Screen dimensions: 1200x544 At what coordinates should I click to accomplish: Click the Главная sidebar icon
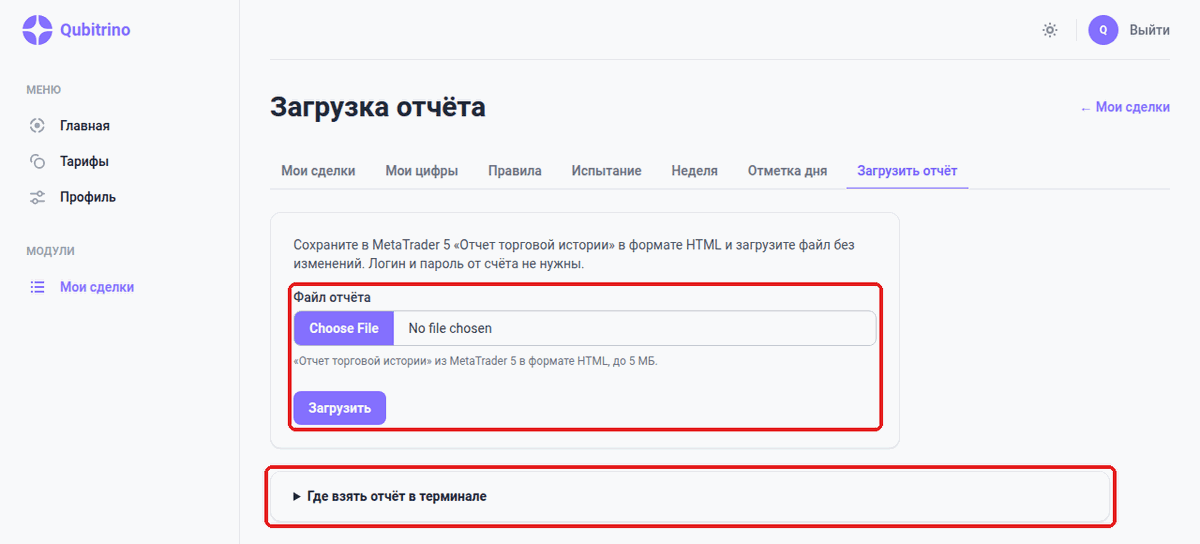[x=37, y=126]
